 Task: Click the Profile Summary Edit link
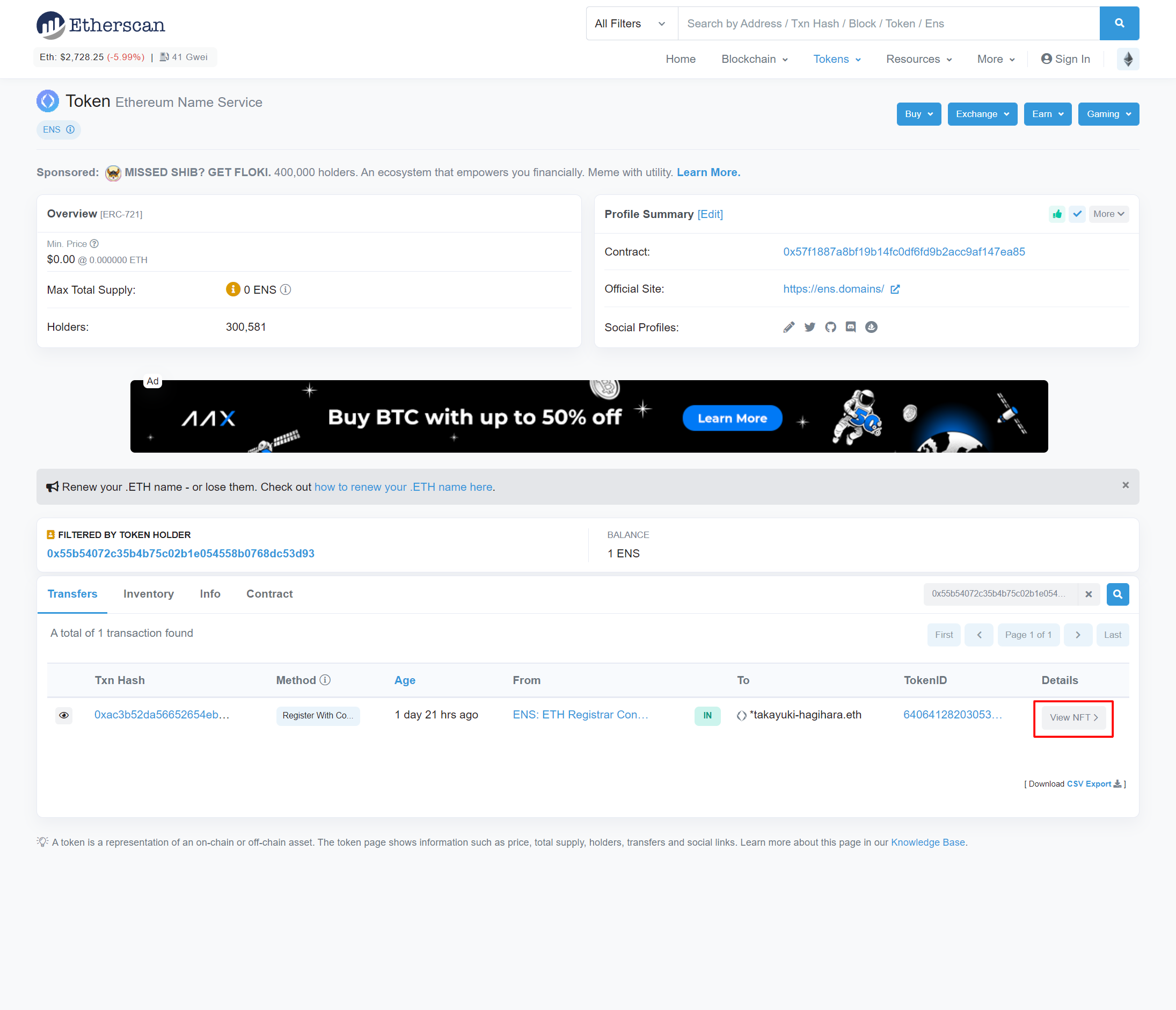click(x=710, y=214)
